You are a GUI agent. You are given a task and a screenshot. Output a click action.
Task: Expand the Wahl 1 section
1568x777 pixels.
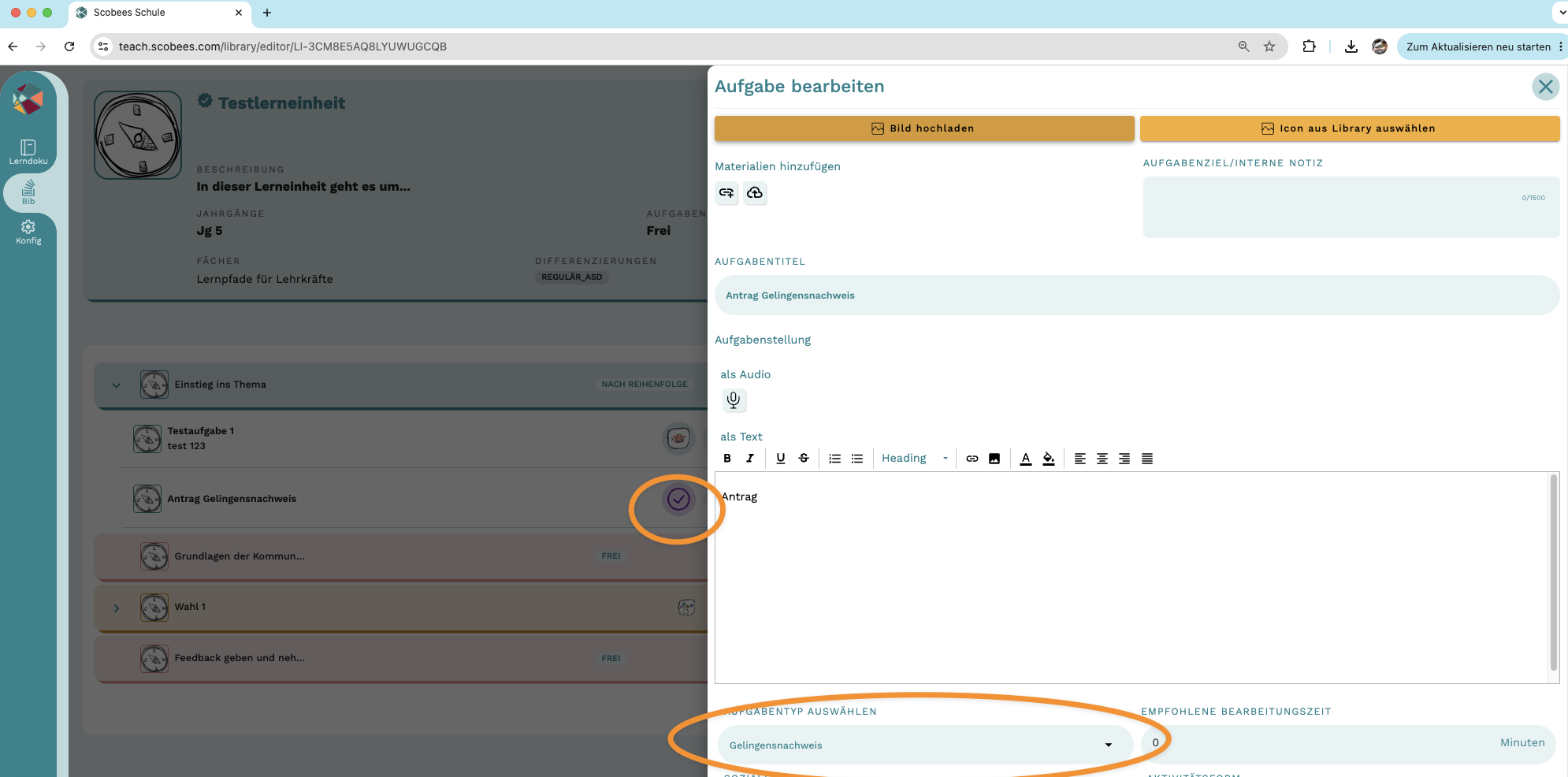click(117, 608)
